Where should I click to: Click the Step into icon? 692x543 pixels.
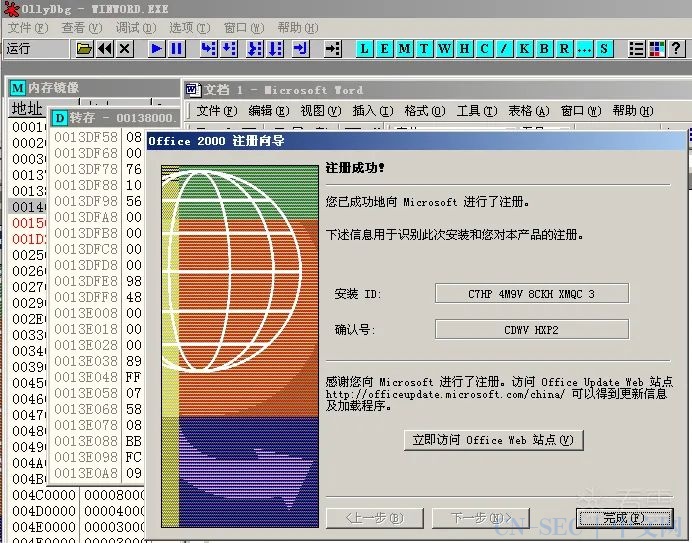[209, 49]
